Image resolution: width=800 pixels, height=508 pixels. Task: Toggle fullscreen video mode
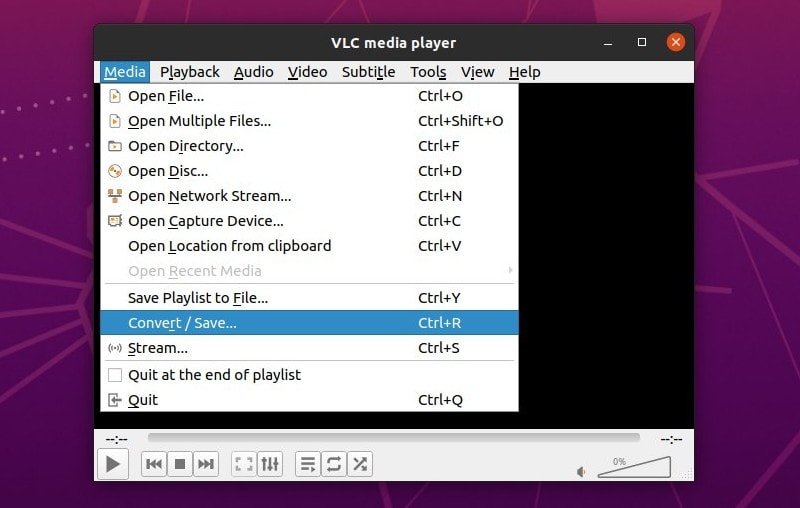pyautogui.click(x=244, y=464)
